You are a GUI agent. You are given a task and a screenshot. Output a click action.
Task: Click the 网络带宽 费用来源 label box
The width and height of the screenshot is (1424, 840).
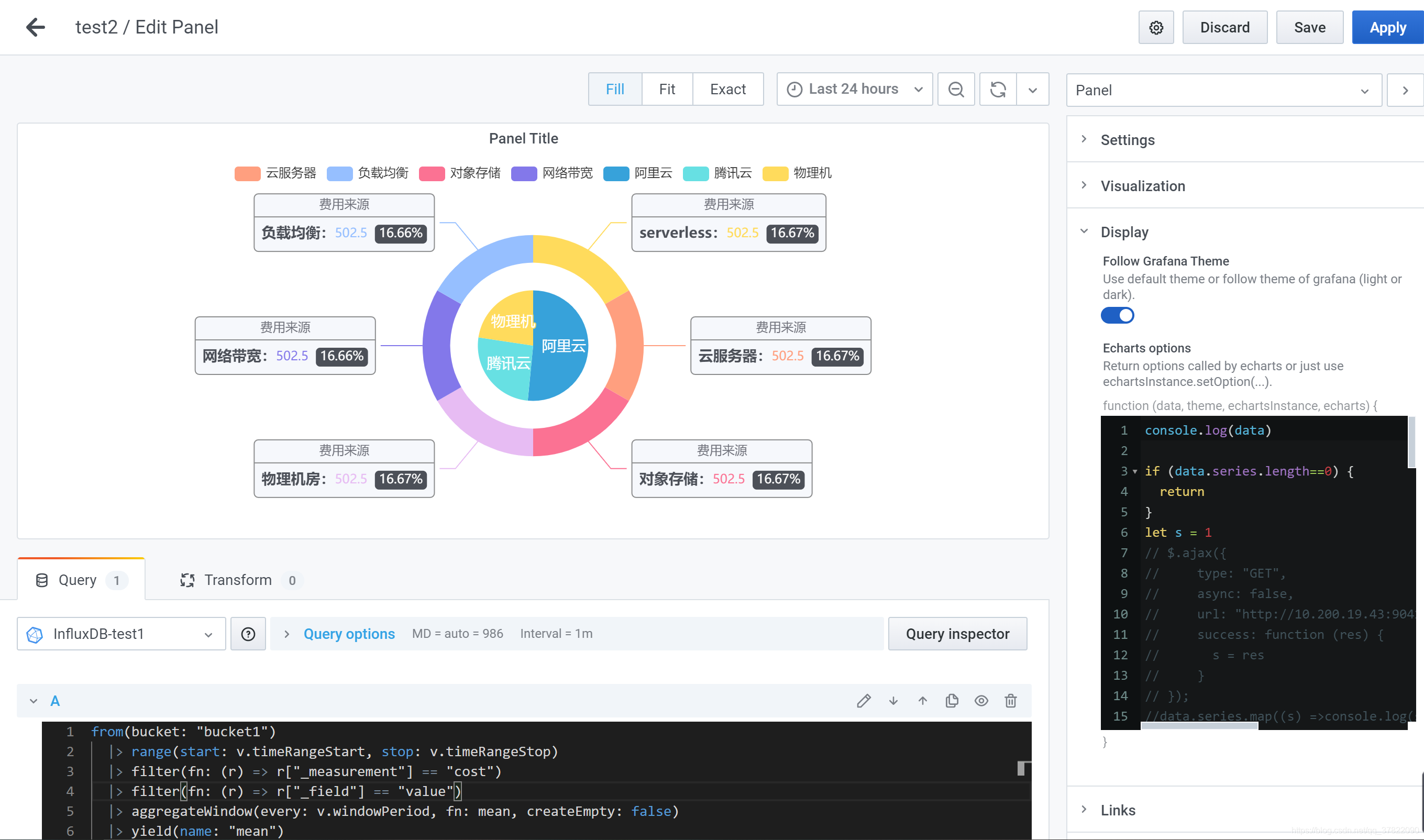(285, 345)
